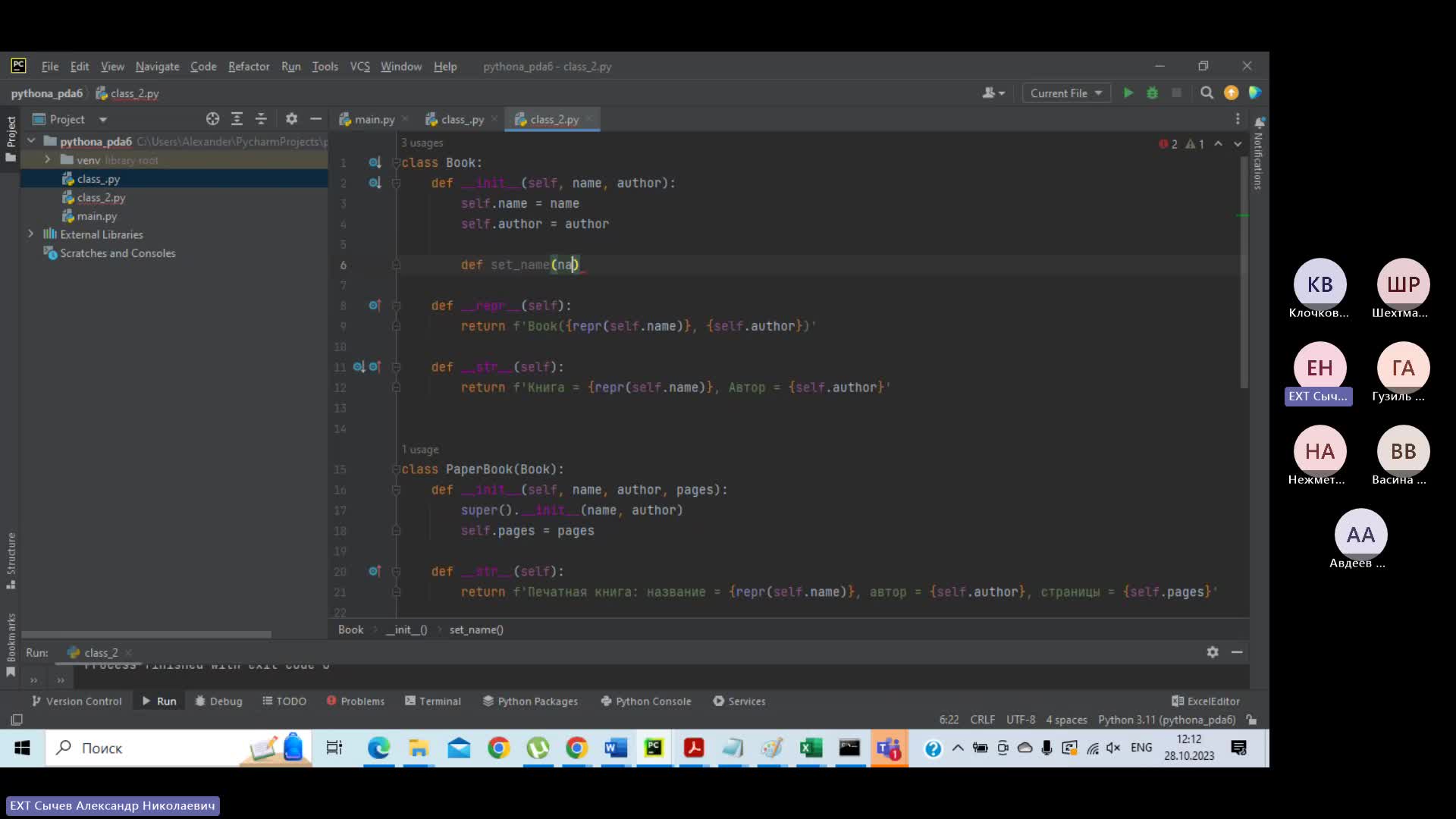
Task: Hide the Run tool window
Action: tap(1237, 652)
